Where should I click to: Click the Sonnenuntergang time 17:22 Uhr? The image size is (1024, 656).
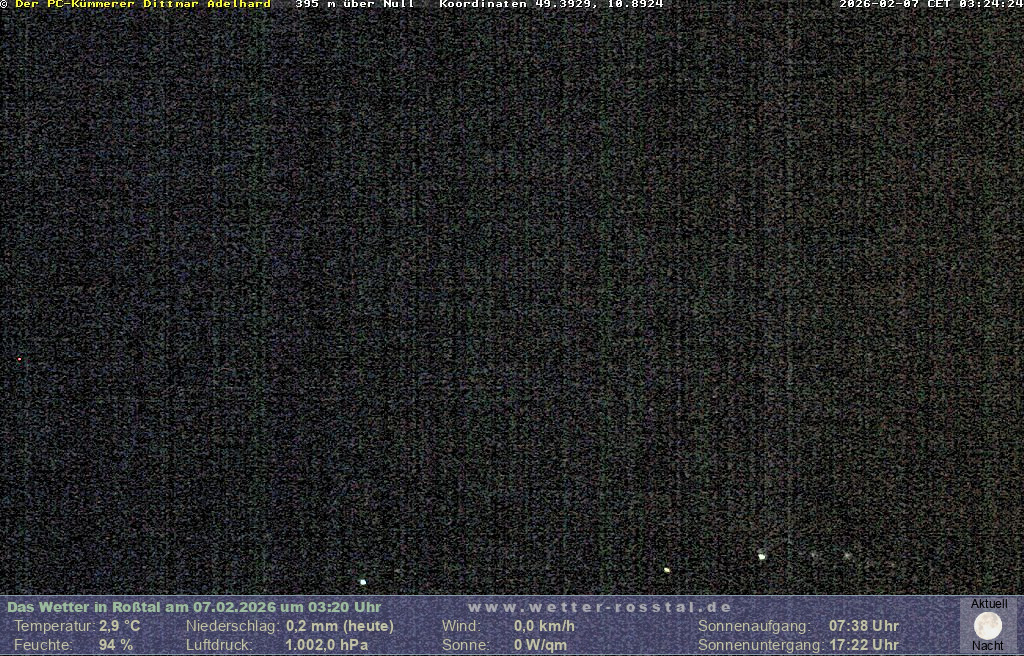(x=864, y=645)
